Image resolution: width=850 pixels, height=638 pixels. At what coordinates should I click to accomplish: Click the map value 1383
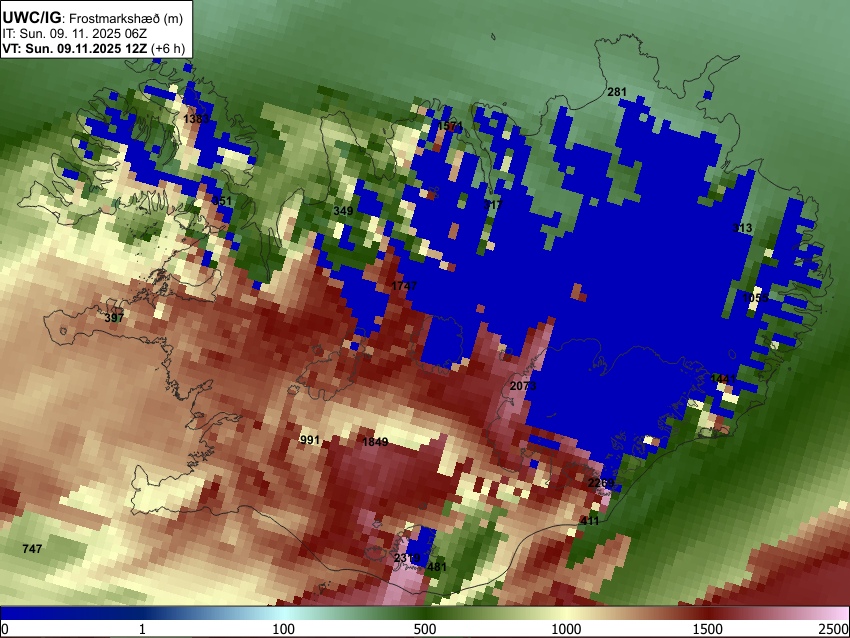click(196, 119)
